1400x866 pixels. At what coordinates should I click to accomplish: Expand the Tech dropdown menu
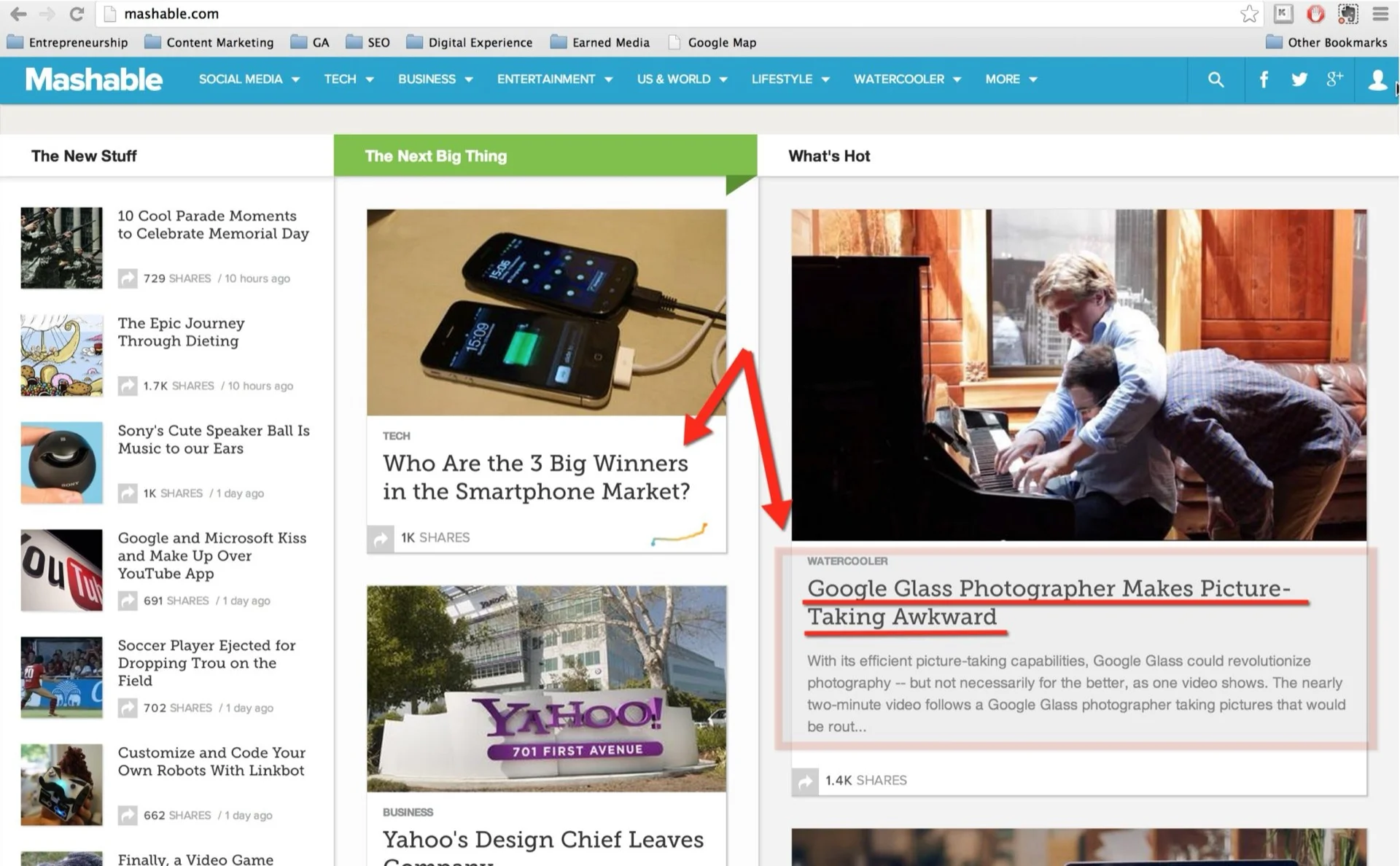349,79
